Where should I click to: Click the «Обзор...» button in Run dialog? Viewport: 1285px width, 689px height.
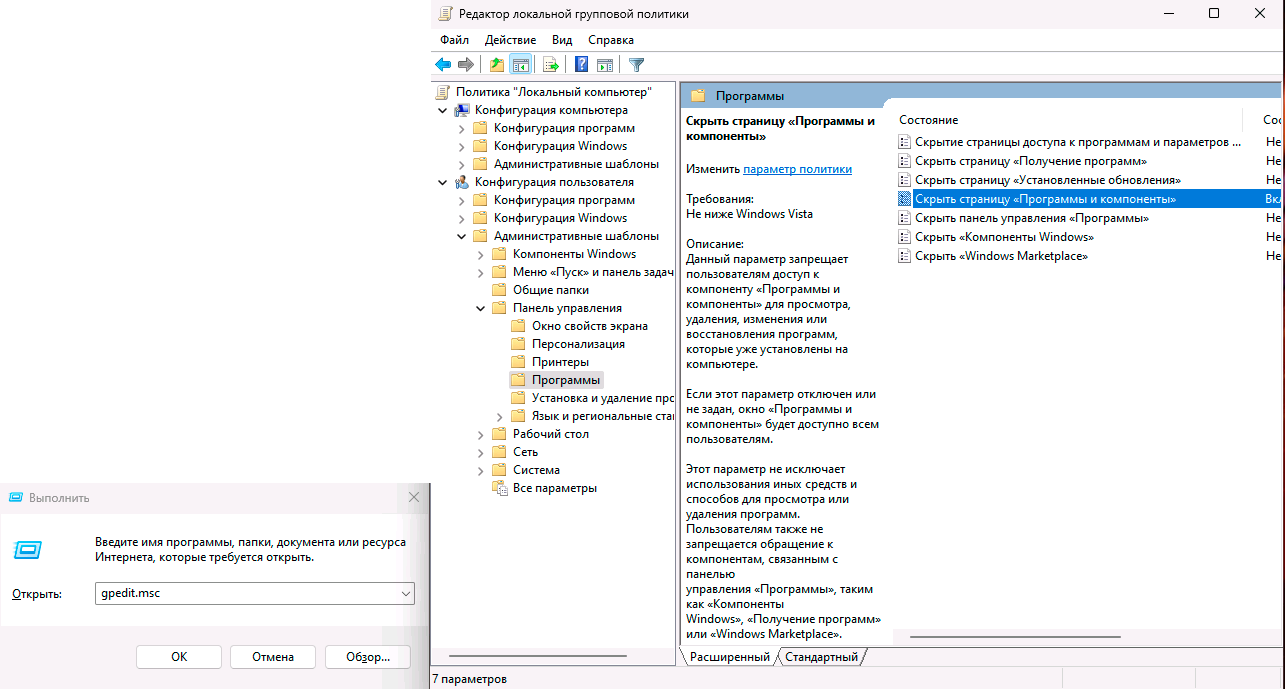(x=367, y=657)
